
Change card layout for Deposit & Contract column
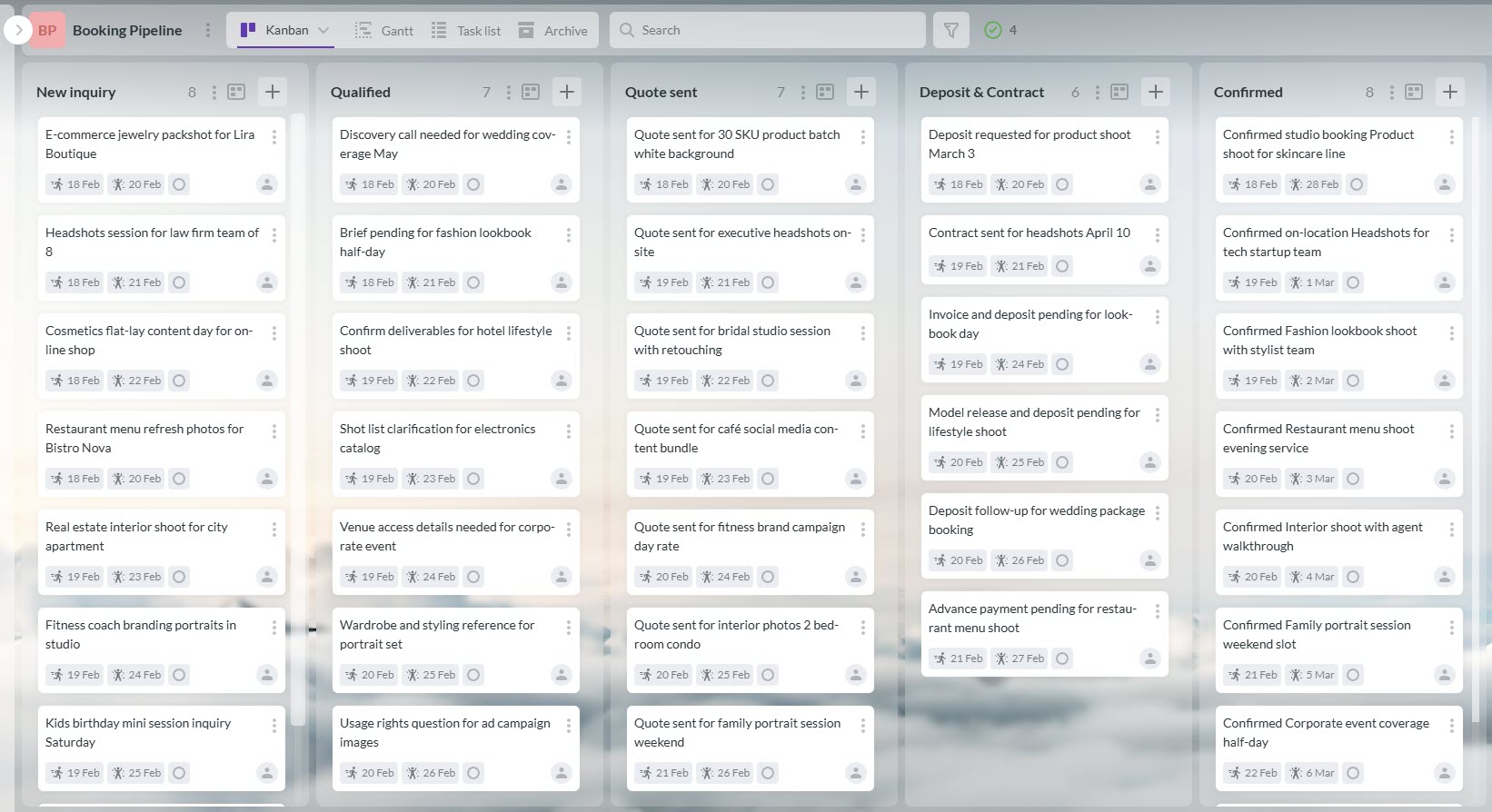click(1119, 92)
